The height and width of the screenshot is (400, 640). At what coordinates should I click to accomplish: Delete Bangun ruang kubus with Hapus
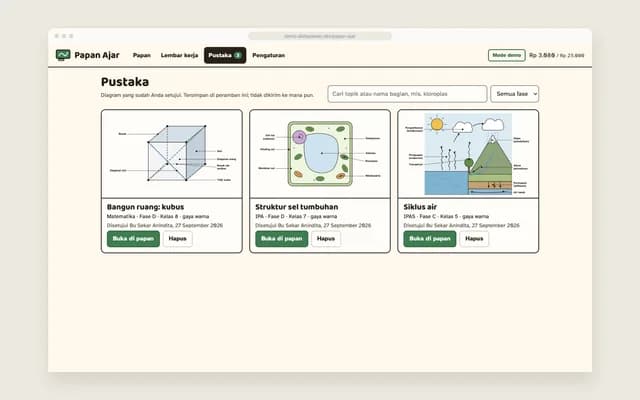click(x=178, y=239)
